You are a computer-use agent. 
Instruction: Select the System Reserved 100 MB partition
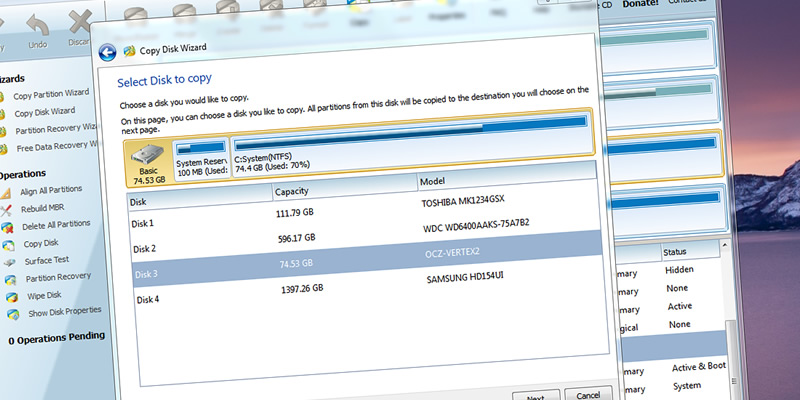[202, 160]
